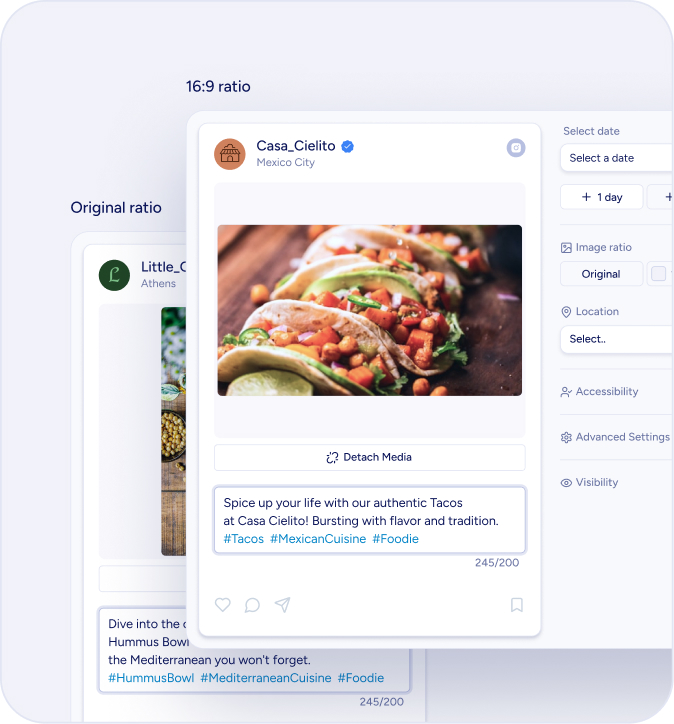
Task: Click the Instagram badge on post card
Action: (516, 148)
